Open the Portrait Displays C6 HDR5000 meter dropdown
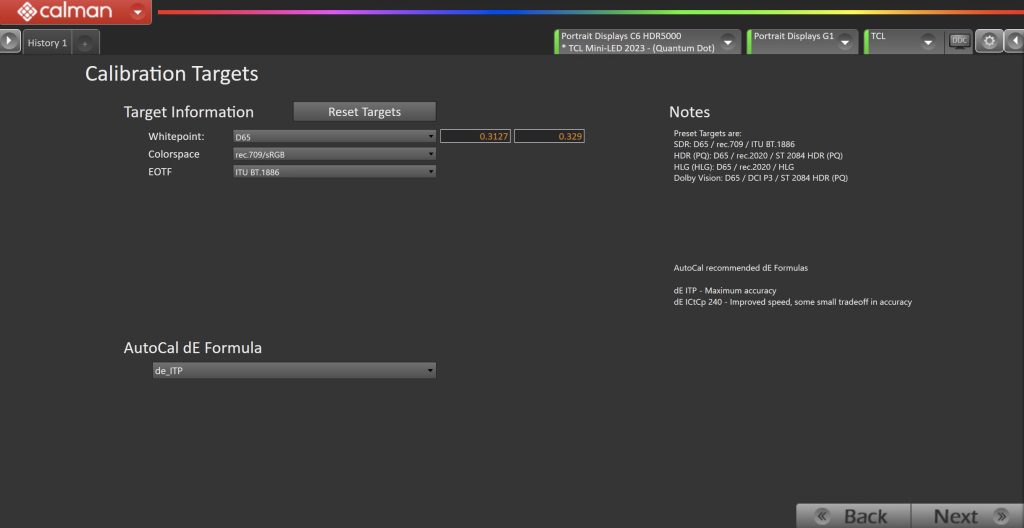The width and height of the screenshot is (1024, 528). coord(727,42)
